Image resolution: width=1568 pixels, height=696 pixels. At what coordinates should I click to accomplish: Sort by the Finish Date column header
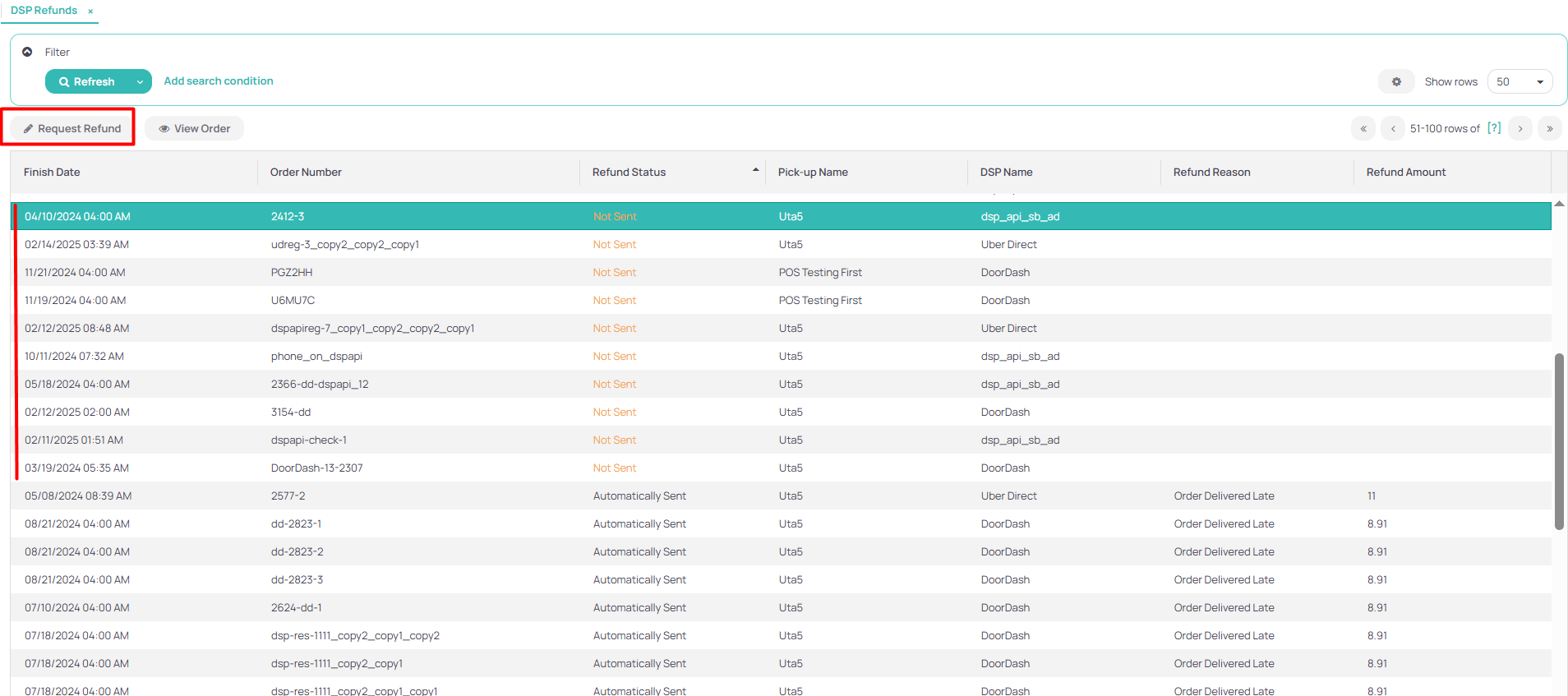tap(52, 173)
